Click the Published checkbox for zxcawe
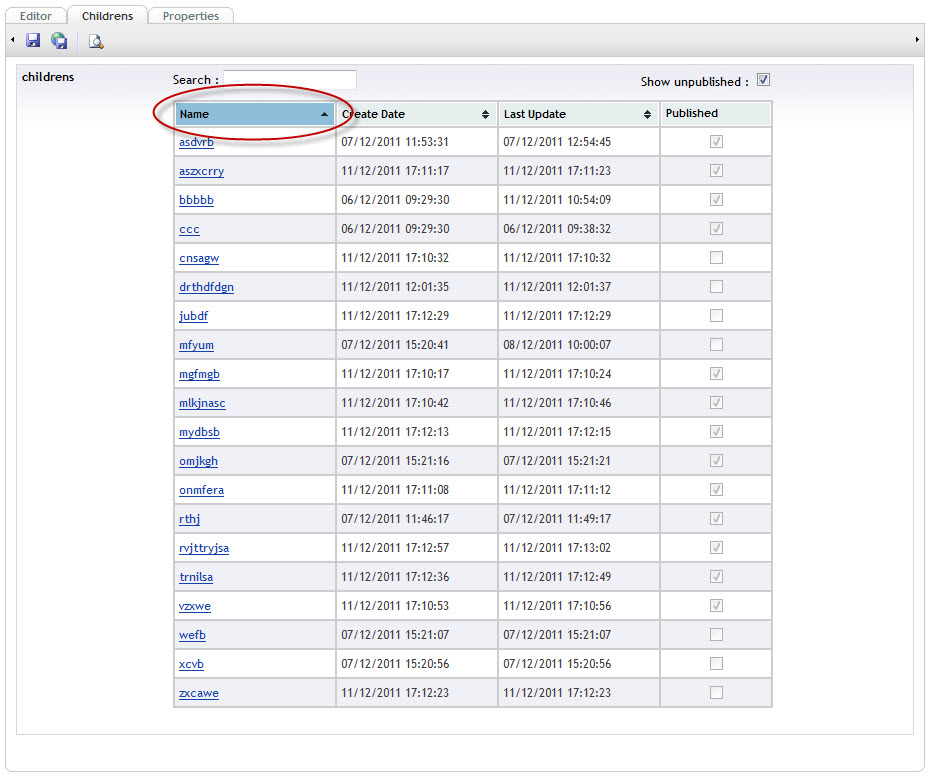This screenshot has height=779, width=933. [x=716, y=693]
